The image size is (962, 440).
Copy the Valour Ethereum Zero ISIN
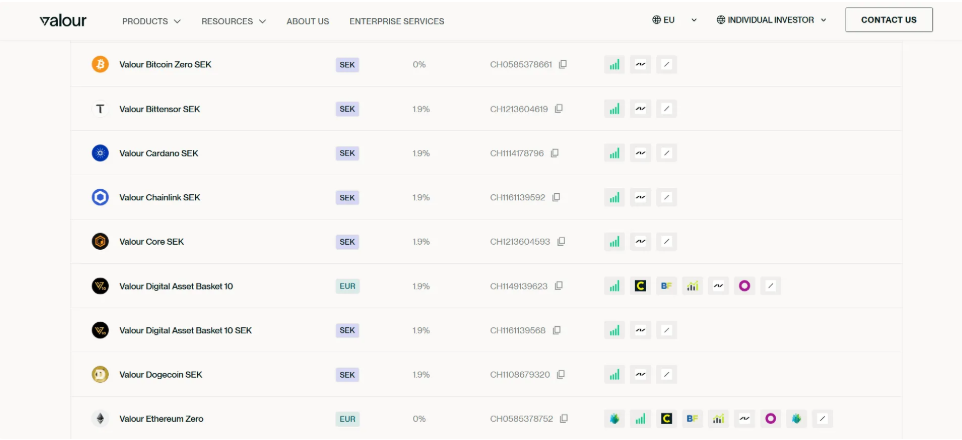click(x=563, y=419)
